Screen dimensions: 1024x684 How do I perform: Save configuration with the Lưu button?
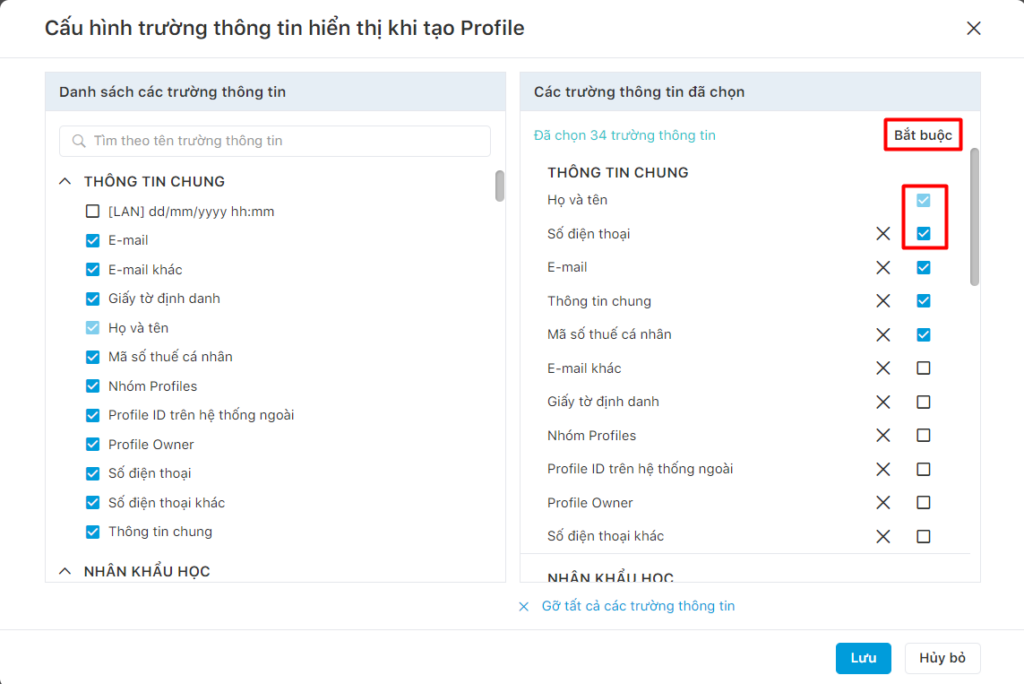coord(863,658)
